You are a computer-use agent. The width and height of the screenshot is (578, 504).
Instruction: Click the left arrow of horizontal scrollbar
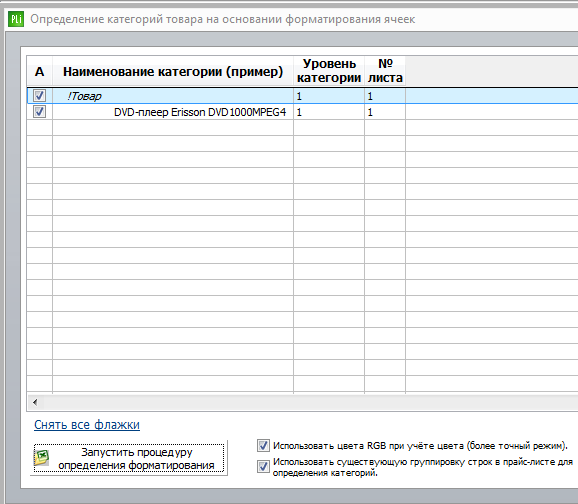(x=35, y=402)
